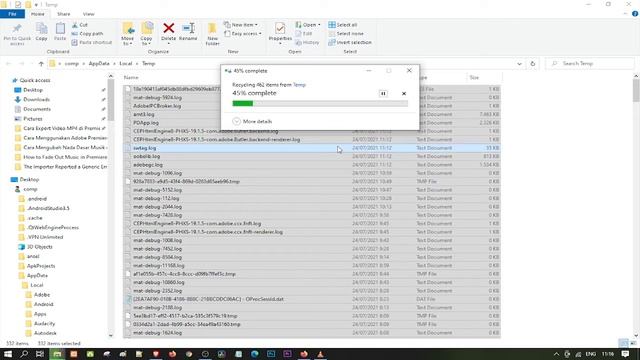Screen dimensions: 640x360
Task: Click the ENG language indicator
Action: [591, 354]
